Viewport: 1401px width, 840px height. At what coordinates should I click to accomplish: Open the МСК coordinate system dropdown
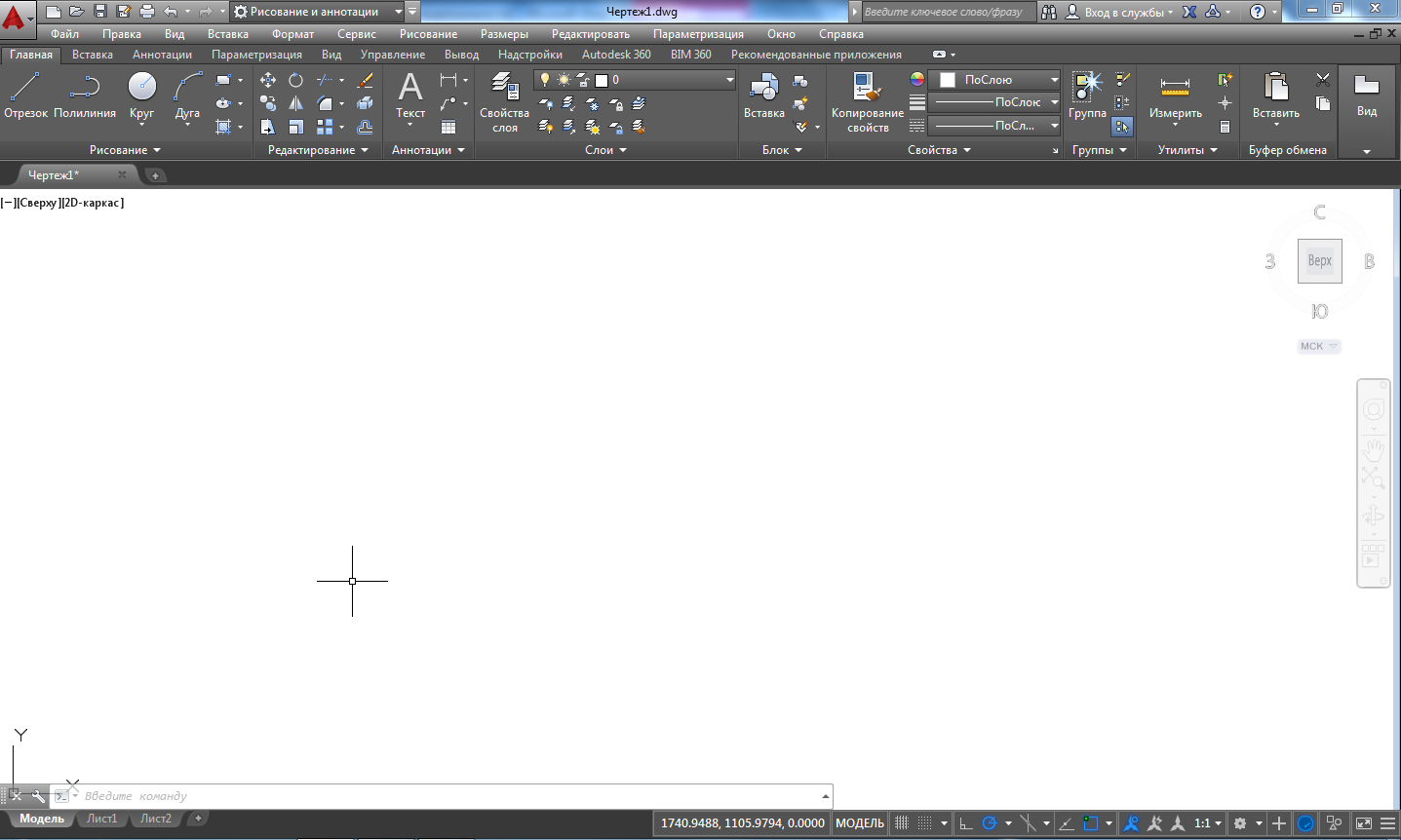pyautogui.click(x=1319, y=346)
